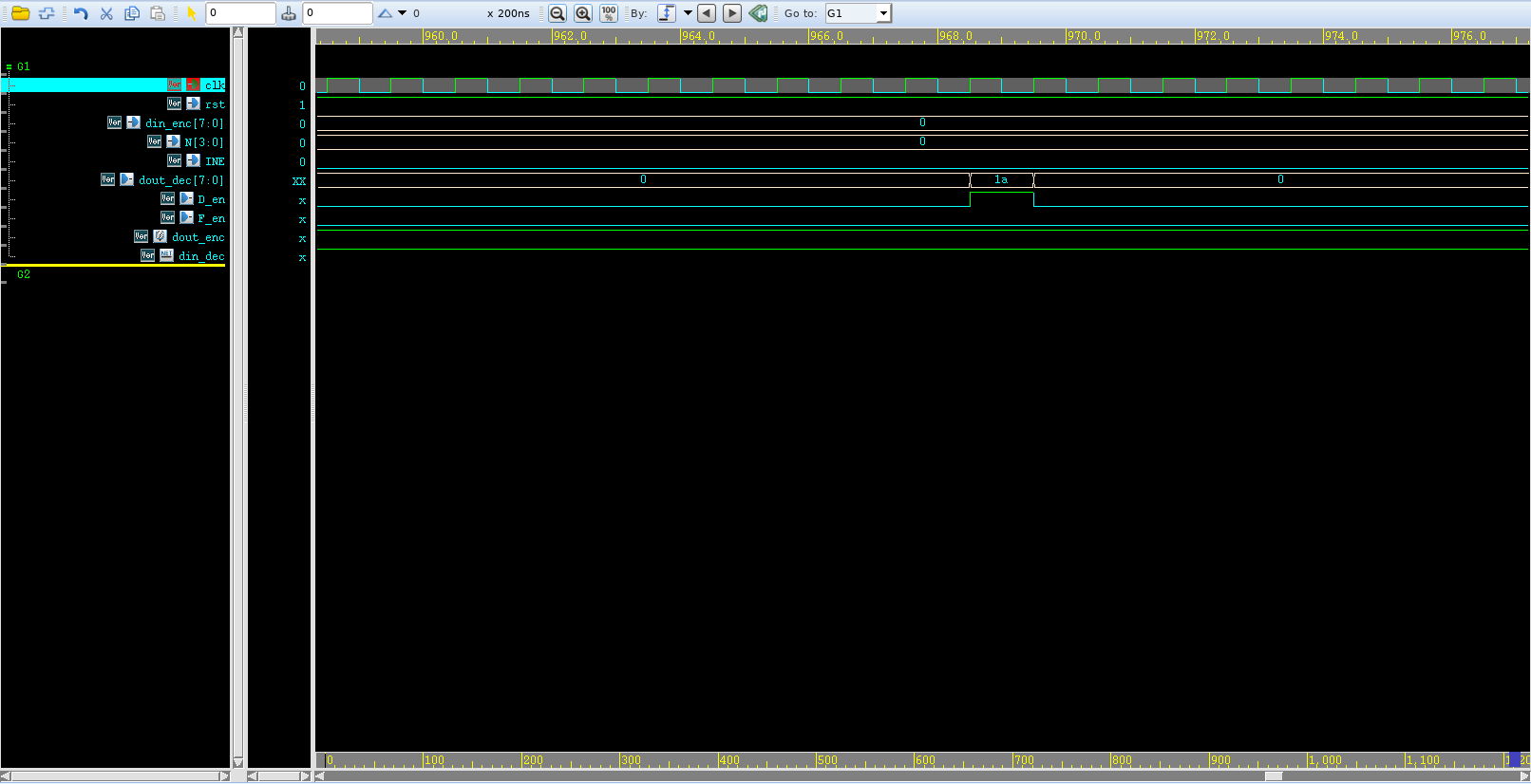Image resolution: width=1531 pixels, height=784 pixels.
Task: Click the marker time input field
Action: click(338, 13)
